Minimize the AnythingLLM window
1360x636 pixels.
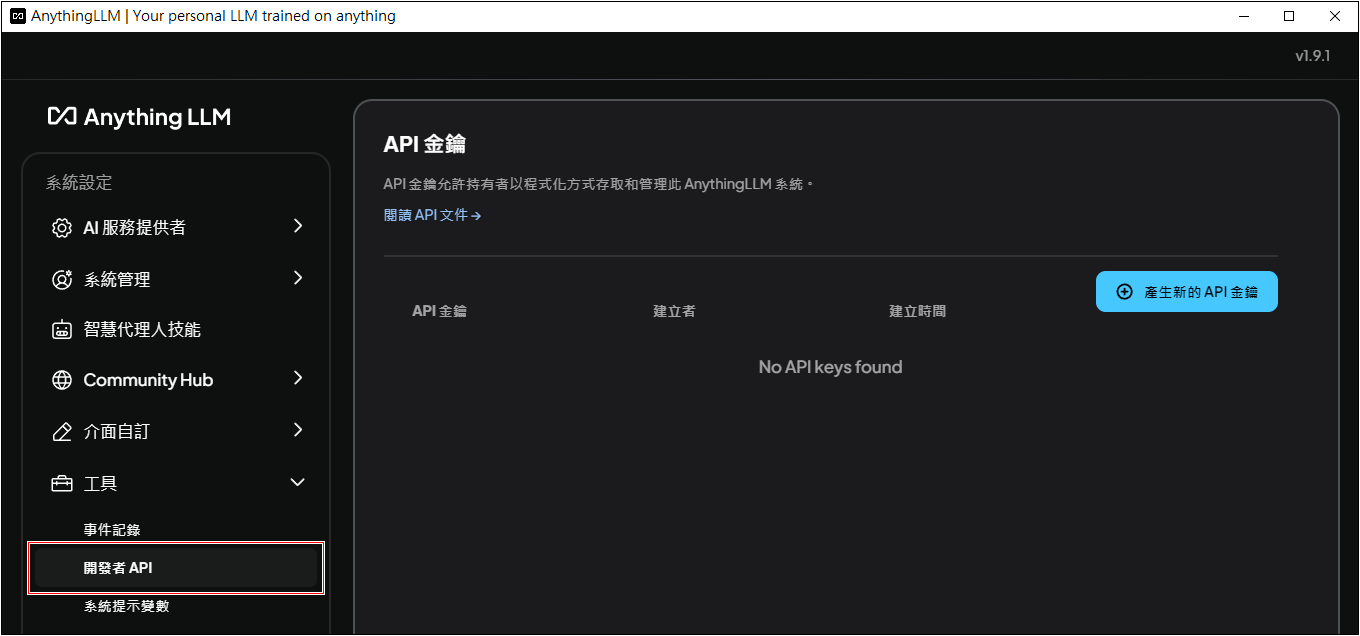click(x=1243, y=16)
